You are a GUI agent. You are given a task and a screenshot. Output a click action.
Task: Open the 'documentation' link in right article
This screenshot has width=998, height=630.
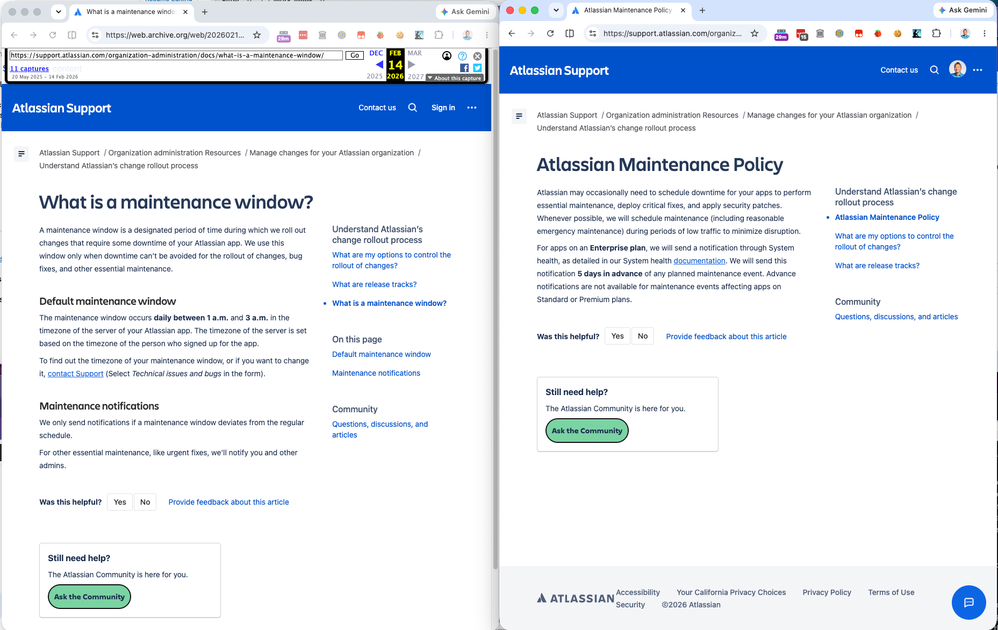click(x=699, y=261)
